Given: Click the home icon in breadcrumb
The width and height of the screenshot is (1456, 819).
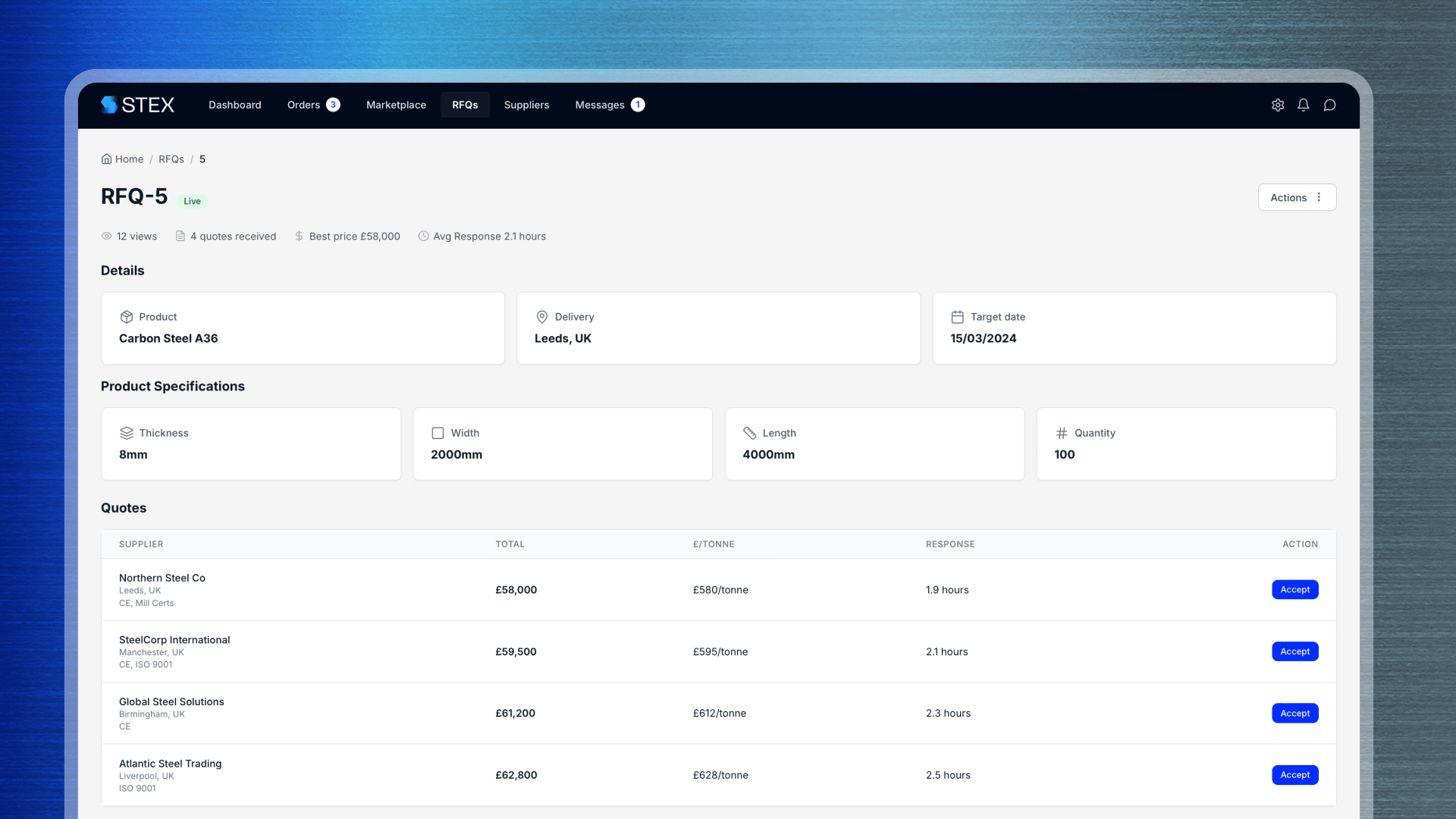Looking at the screenshot, I should tap(106, 159).
